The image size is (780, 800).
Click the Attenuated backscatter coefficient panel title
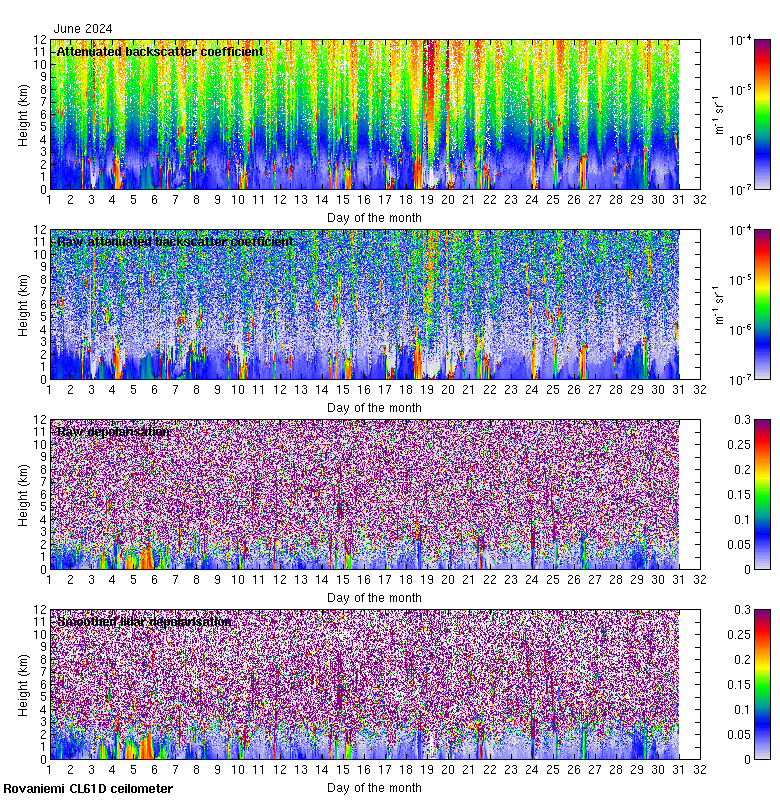coord(160,51)
